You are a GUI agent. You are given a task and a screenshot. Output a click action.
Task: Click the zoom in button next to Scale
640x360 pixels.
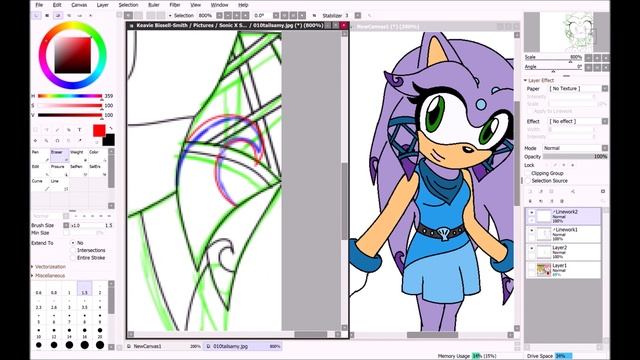click(x=597, y=58)
